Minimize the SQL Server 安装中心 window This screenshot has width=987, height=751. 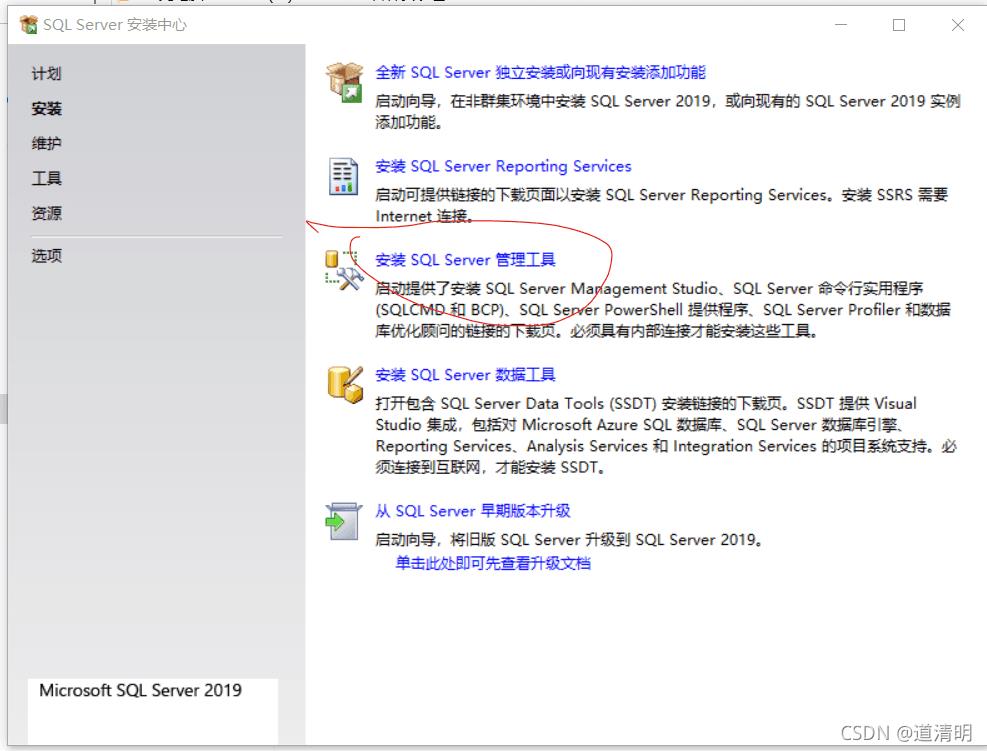(x=841, y=25)
